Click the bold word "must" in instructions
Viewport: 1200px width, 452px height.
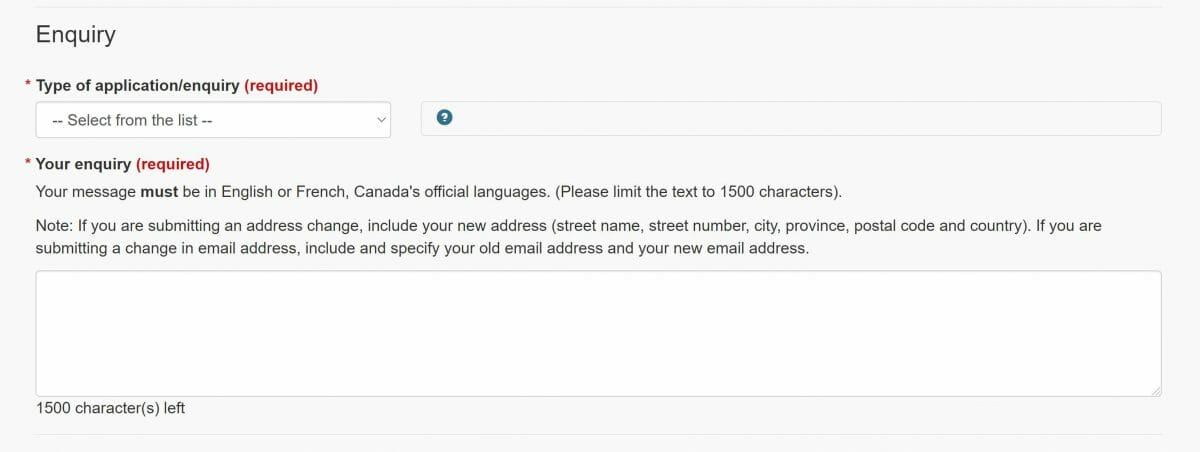tap(159, 191)
